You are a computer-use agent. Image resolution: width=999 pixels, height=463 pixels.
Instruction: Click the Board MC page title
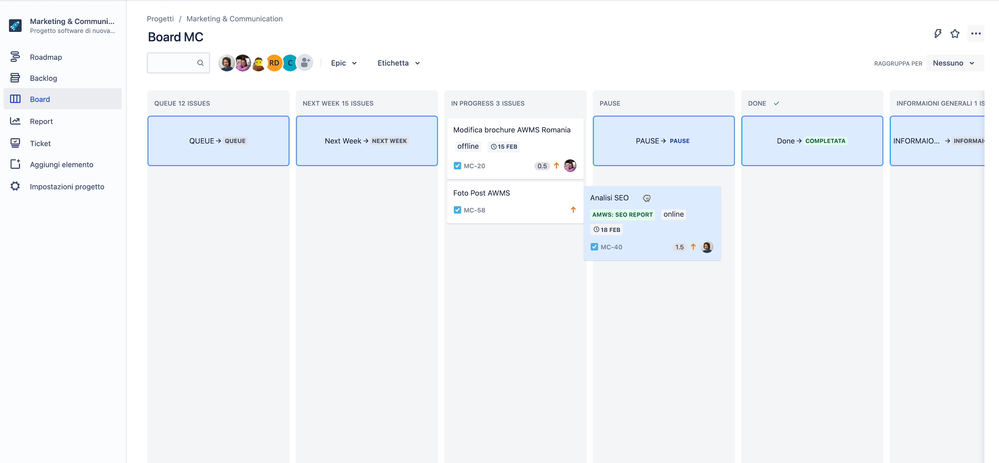(176, 37)
